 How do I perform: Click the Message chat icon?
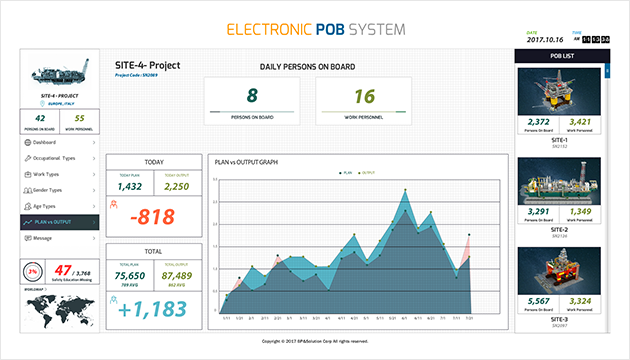click(x=28, y=238)
